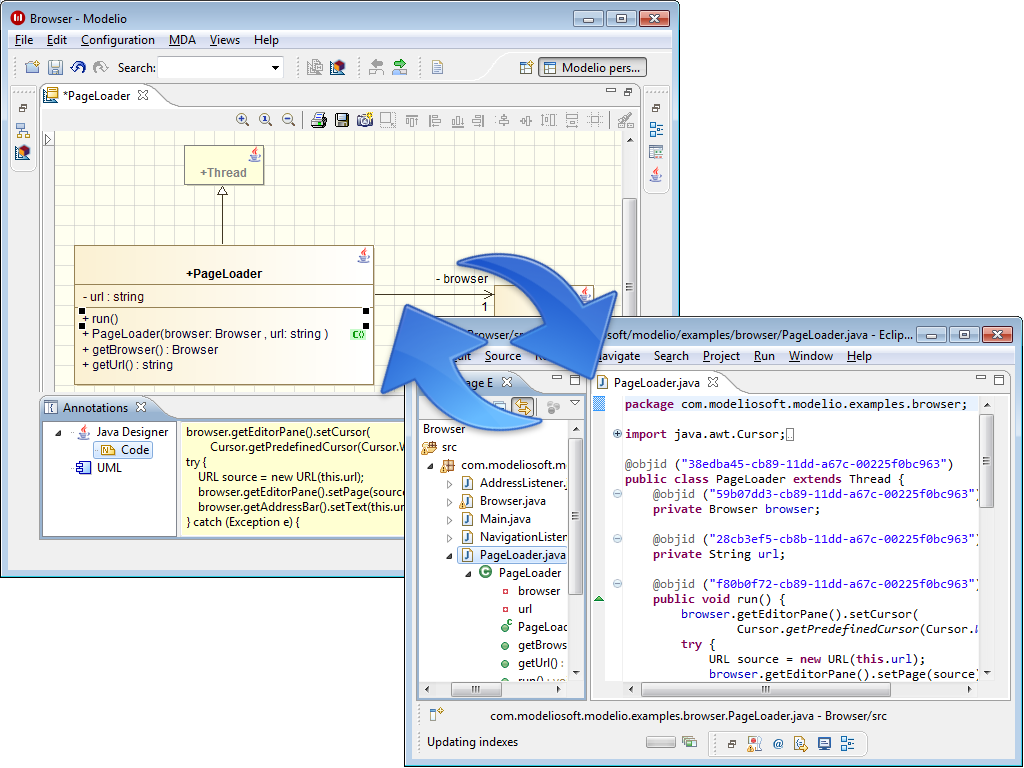Screen dimensions: 1024x768
Task: Save the diagram using the black floppy icon
Action: click(x=342, y=120)
